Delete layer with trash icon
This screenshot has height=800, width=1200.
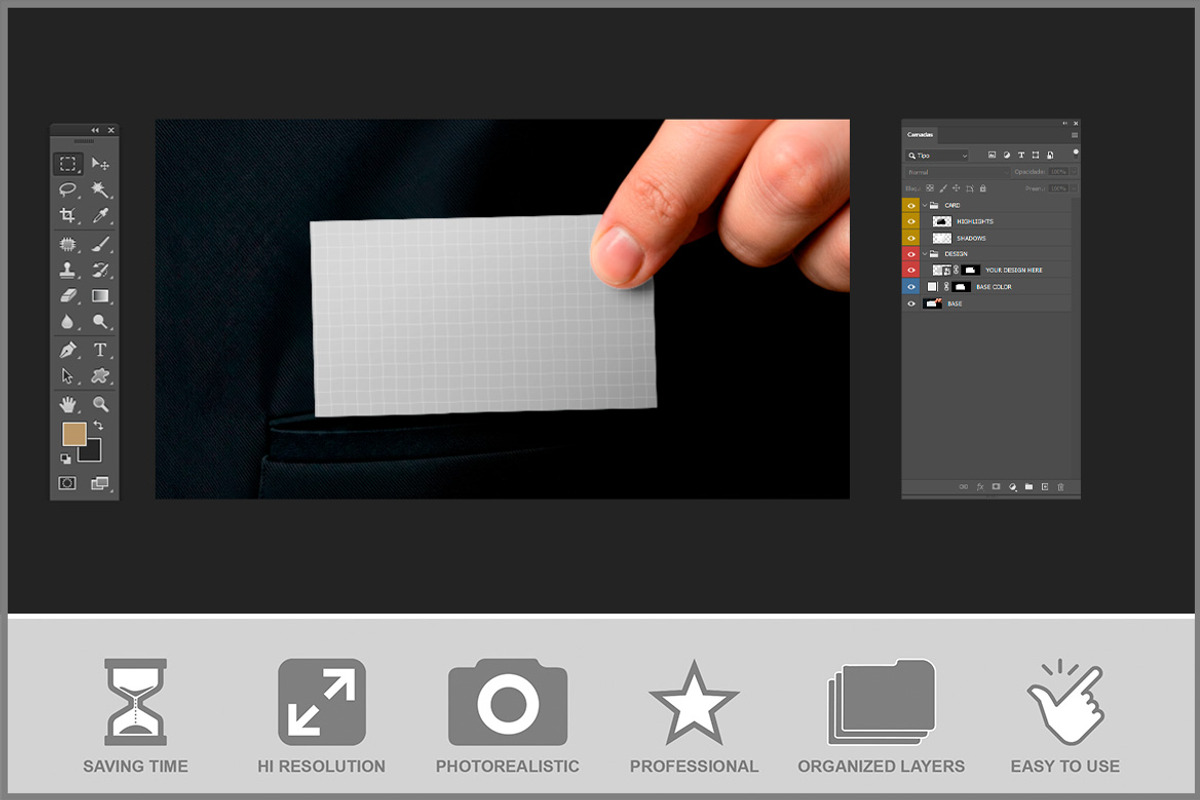pyautogui.click(x=1061, y=487)
